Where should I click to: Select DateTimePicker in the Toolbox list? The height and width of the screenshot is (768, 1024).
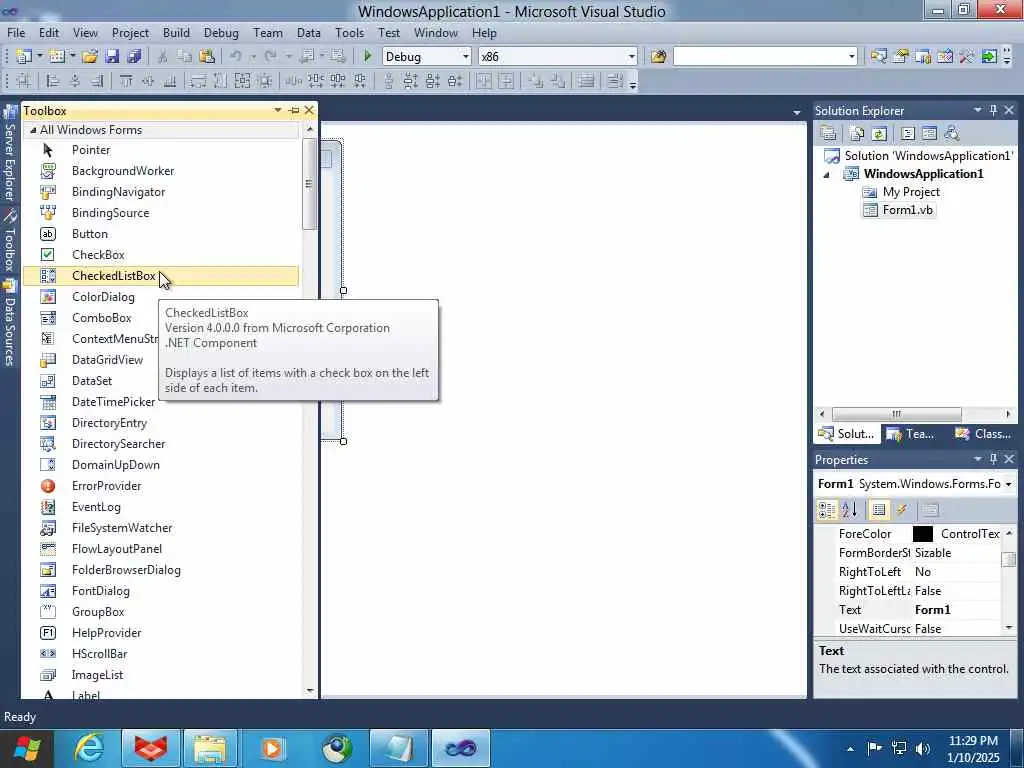pyautogui.click(x=114, y=402)
